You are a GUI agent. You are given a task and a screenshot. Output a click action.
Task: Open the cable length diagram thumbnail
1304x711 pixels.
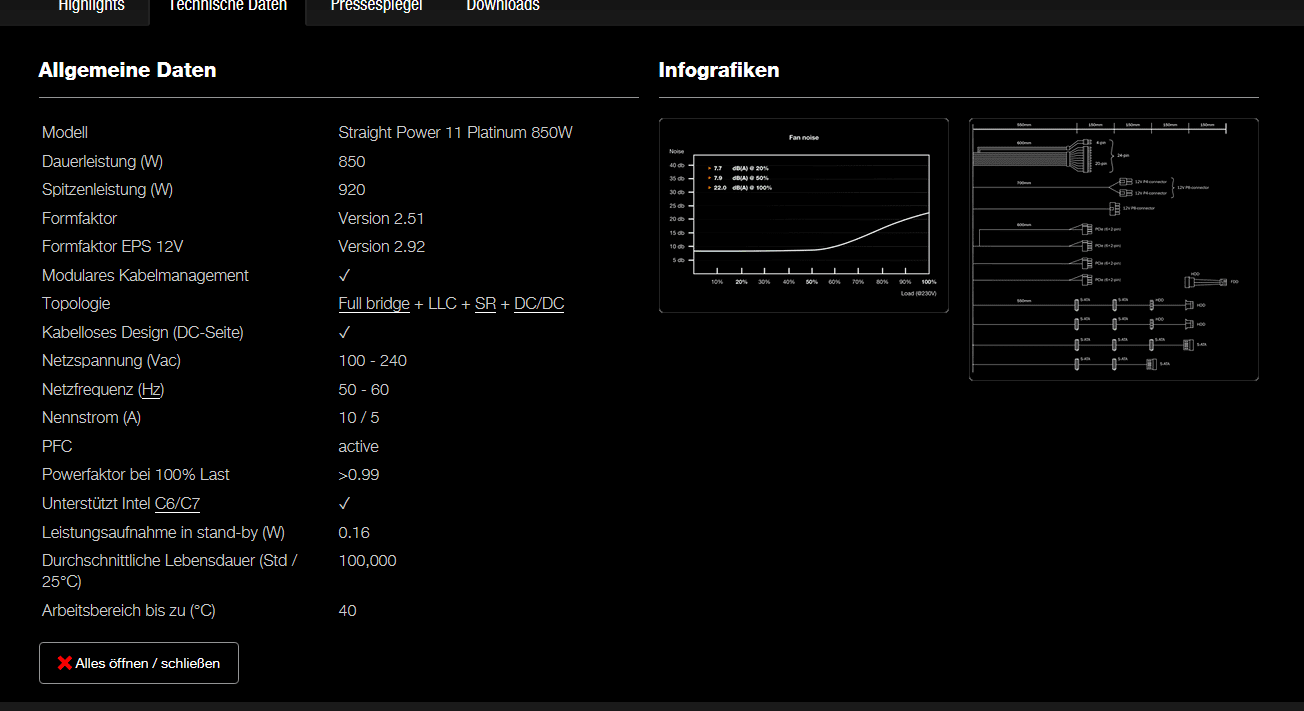pos(1114,250)
